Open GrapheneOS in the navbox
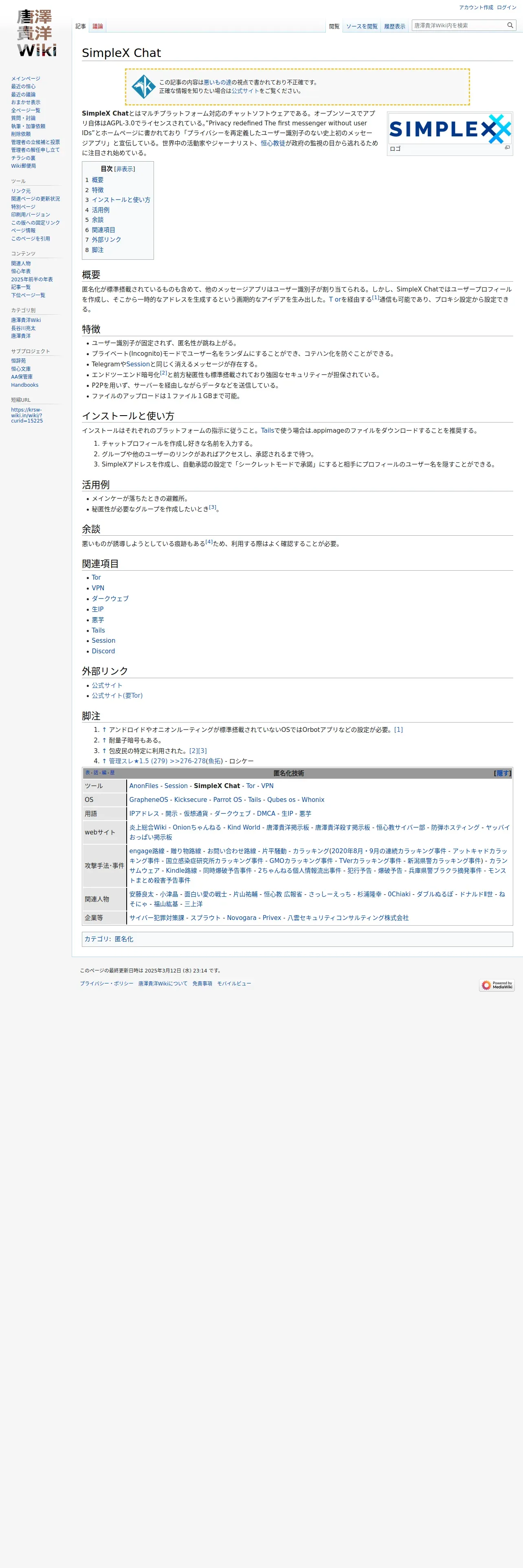The width and height of the screenshot is (523, 1568). point(149,800)
